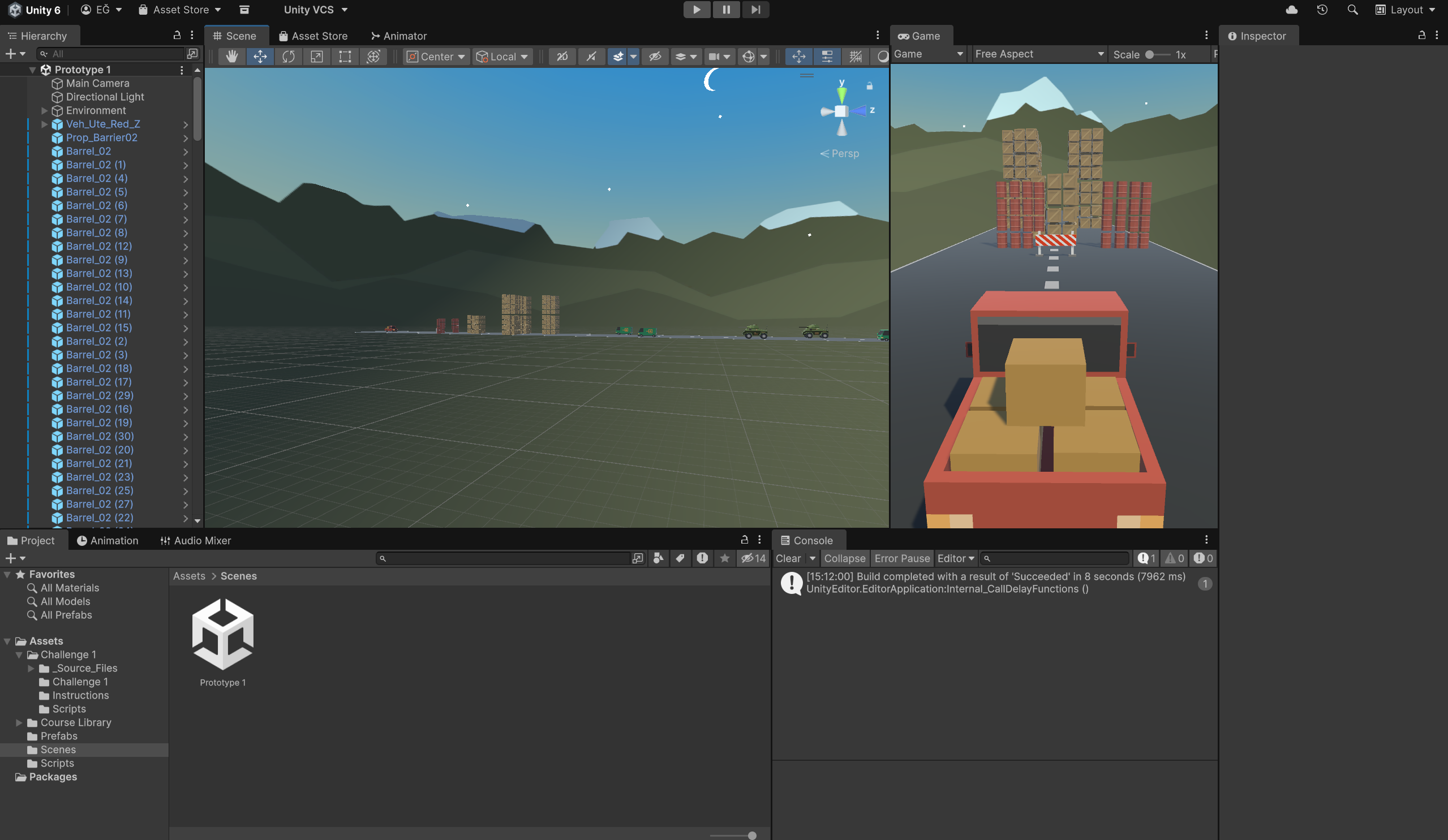Screen dimensions: 1448x840
Task: Expand the Veh_Ute_Red_Z hierarchy item
Action: (x=44, y=124)
